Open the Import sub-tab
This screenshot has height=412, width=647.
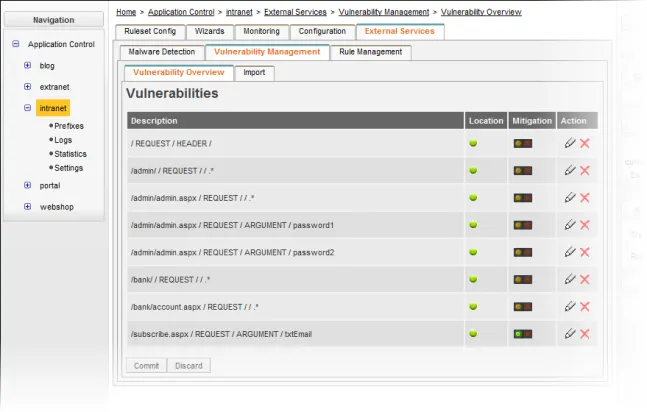(x=254, y=73)
